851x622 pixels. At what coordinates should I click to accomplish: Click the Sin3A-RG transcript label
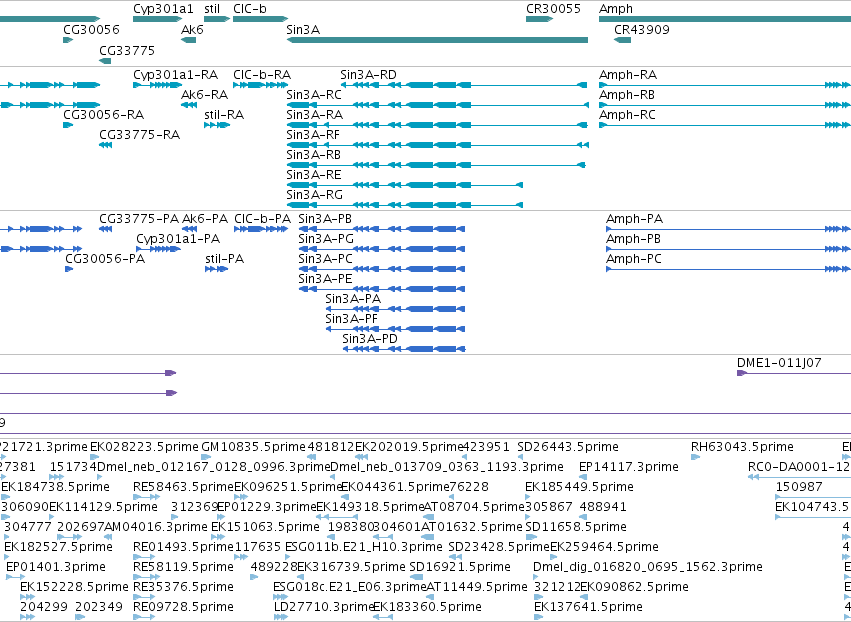tap(314, 195)
